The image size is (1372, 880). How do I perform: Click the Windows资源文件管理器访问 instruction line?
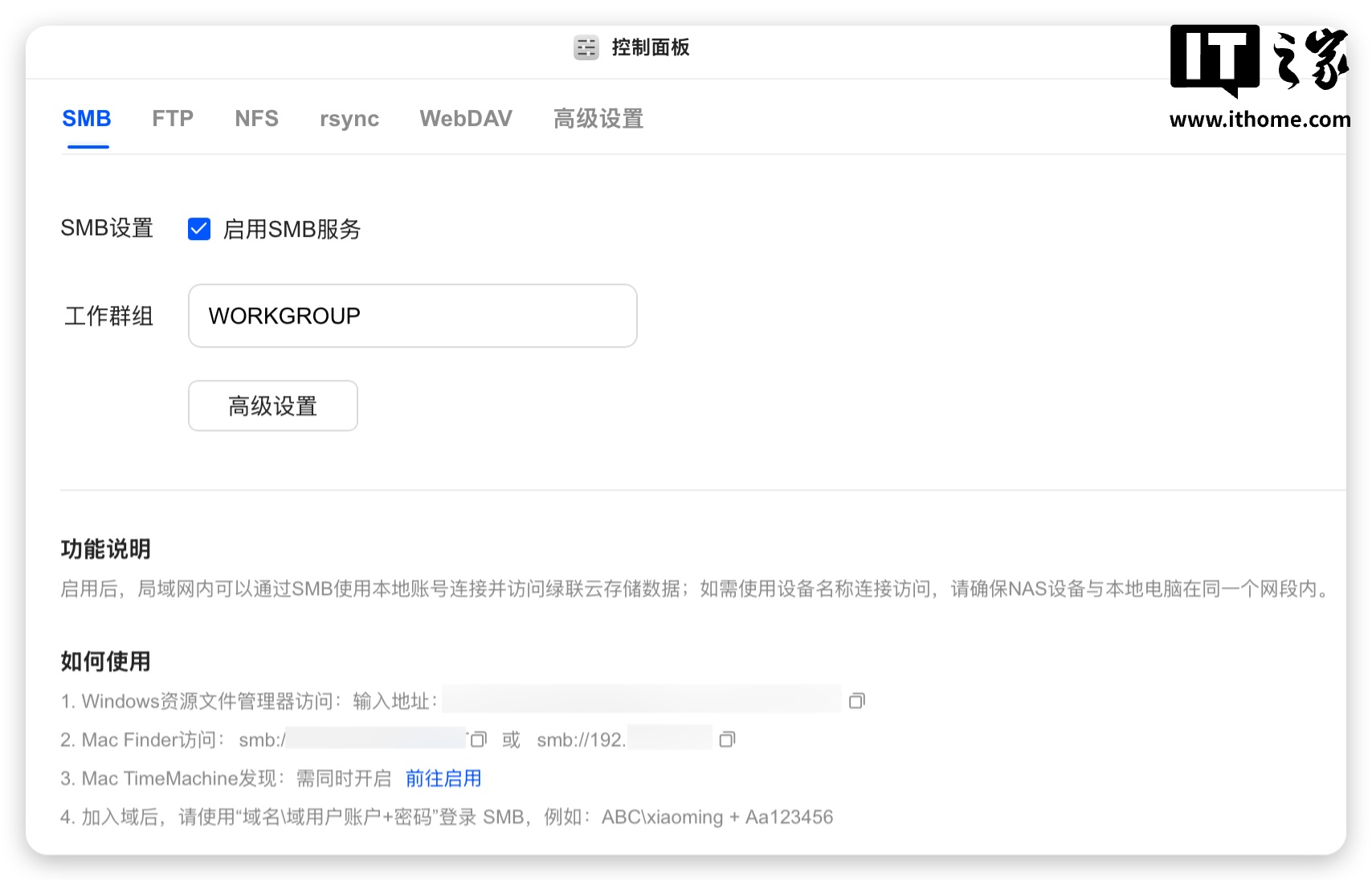click(x=249, y=701)
